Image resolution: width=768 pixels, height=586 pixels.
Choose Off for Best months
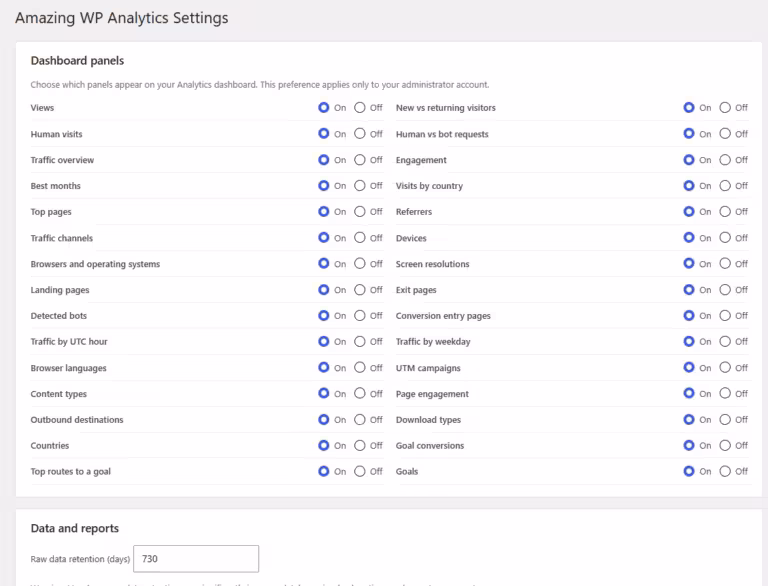[360, 185]
